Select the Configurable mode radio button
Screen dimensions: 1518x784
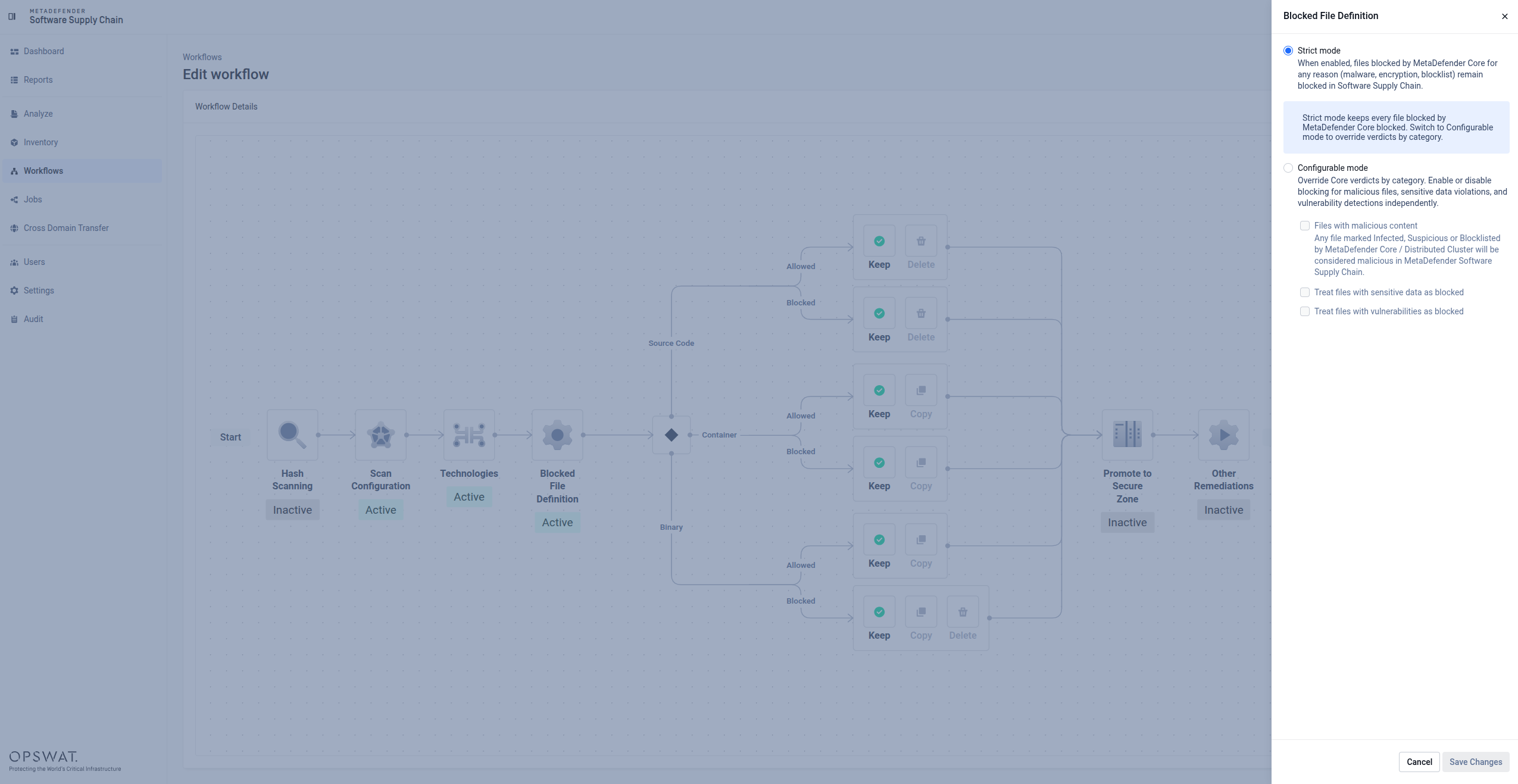pyautogui.click(x=1288, y=168)
